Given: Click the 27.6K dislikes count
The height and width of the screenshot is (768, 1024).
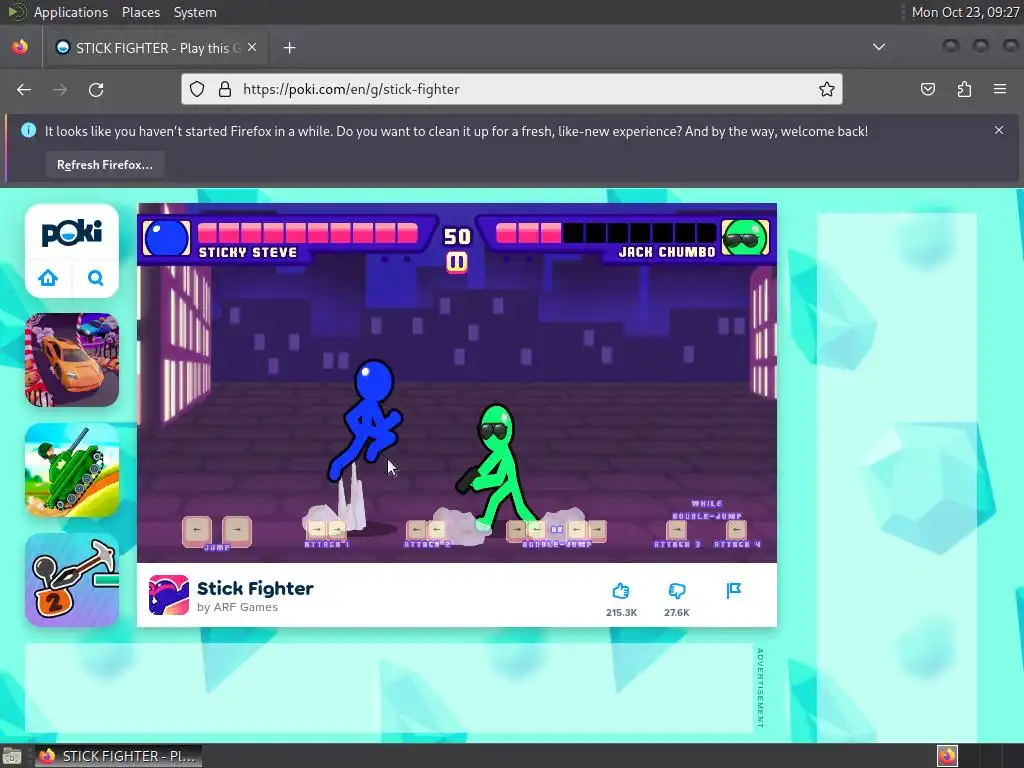Looking at the screenshot, I should tap(677, 613).
